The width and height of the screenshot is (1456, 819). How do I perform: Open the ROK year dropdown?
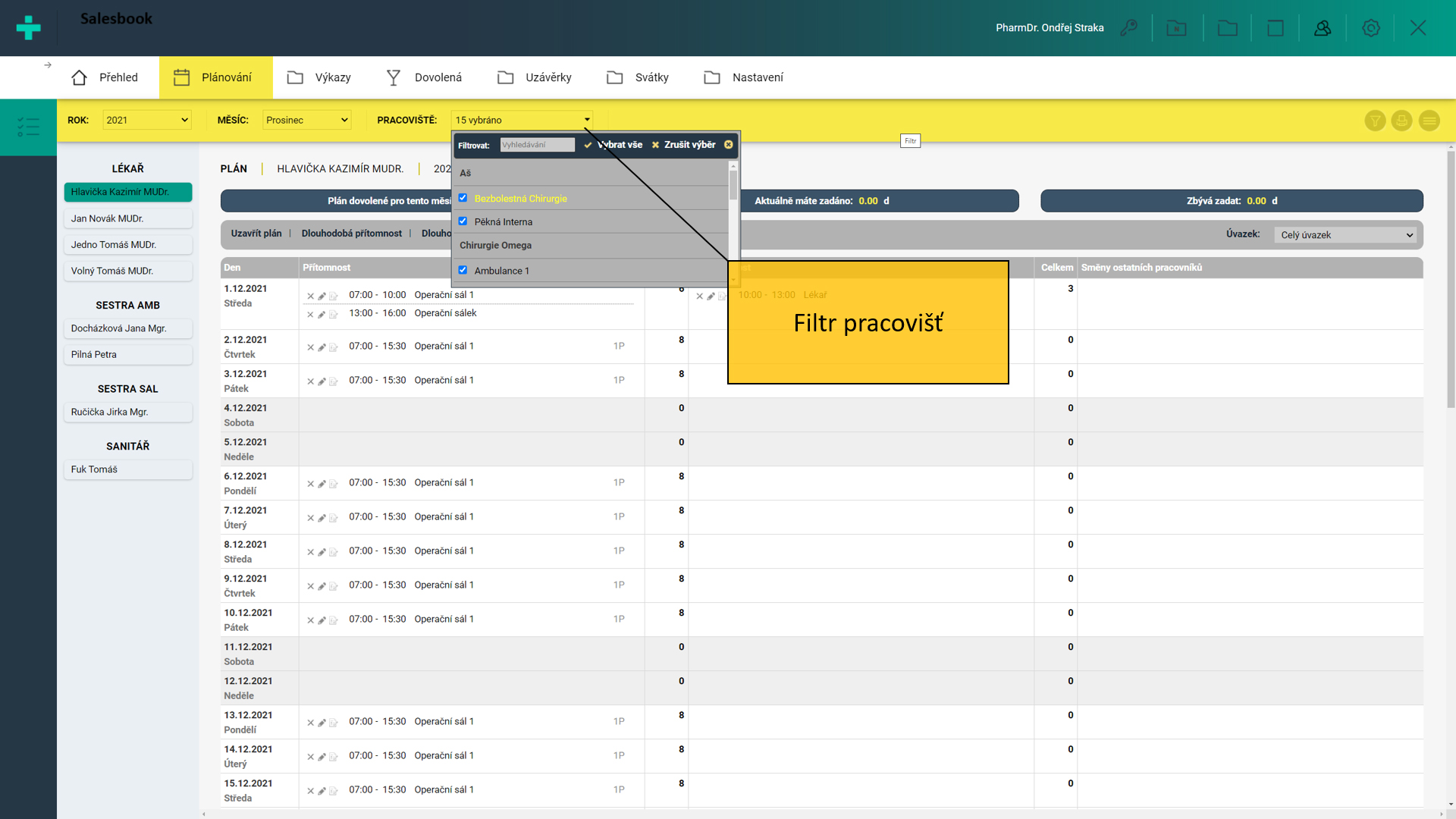[x=146, y=120]
